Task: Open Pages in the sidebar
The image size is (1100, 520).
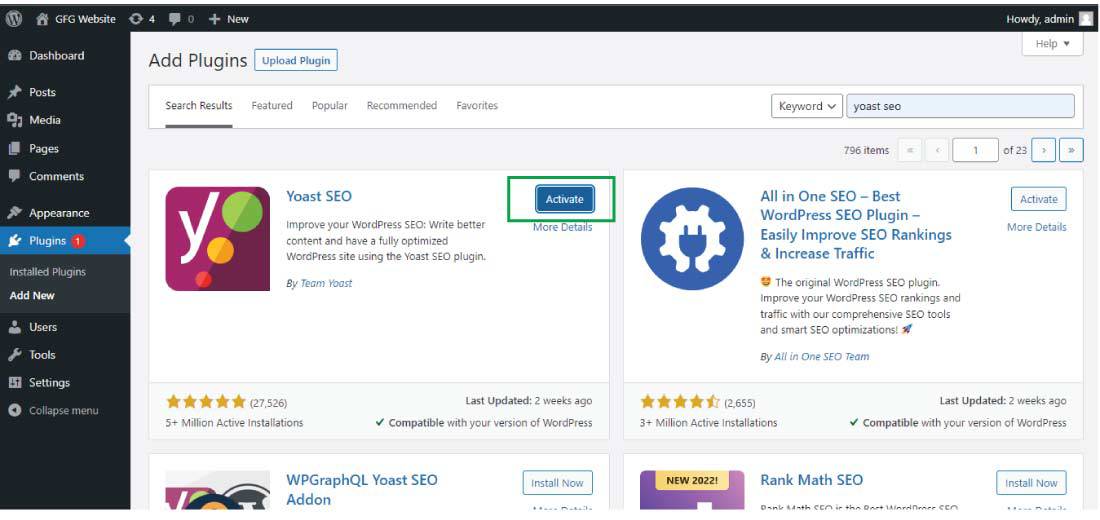Action: pos(43,149)
